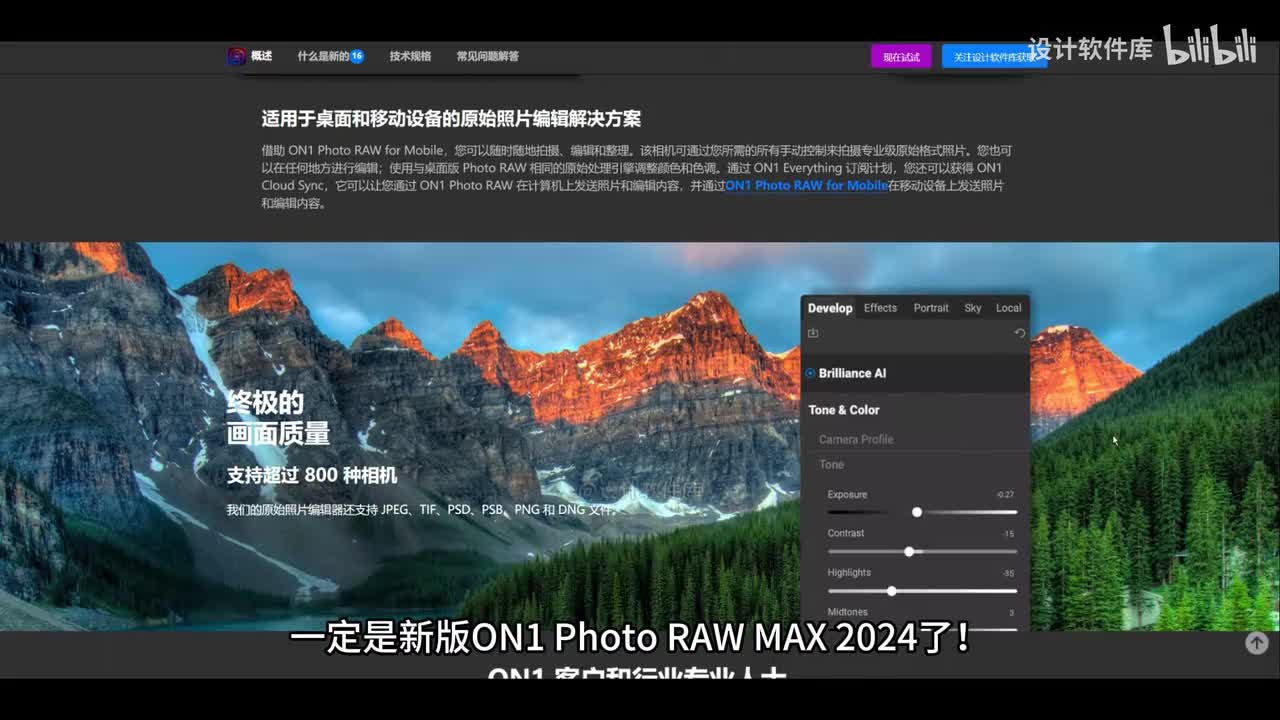
Task: Select the Sky tab
Action: click(972, 308)
